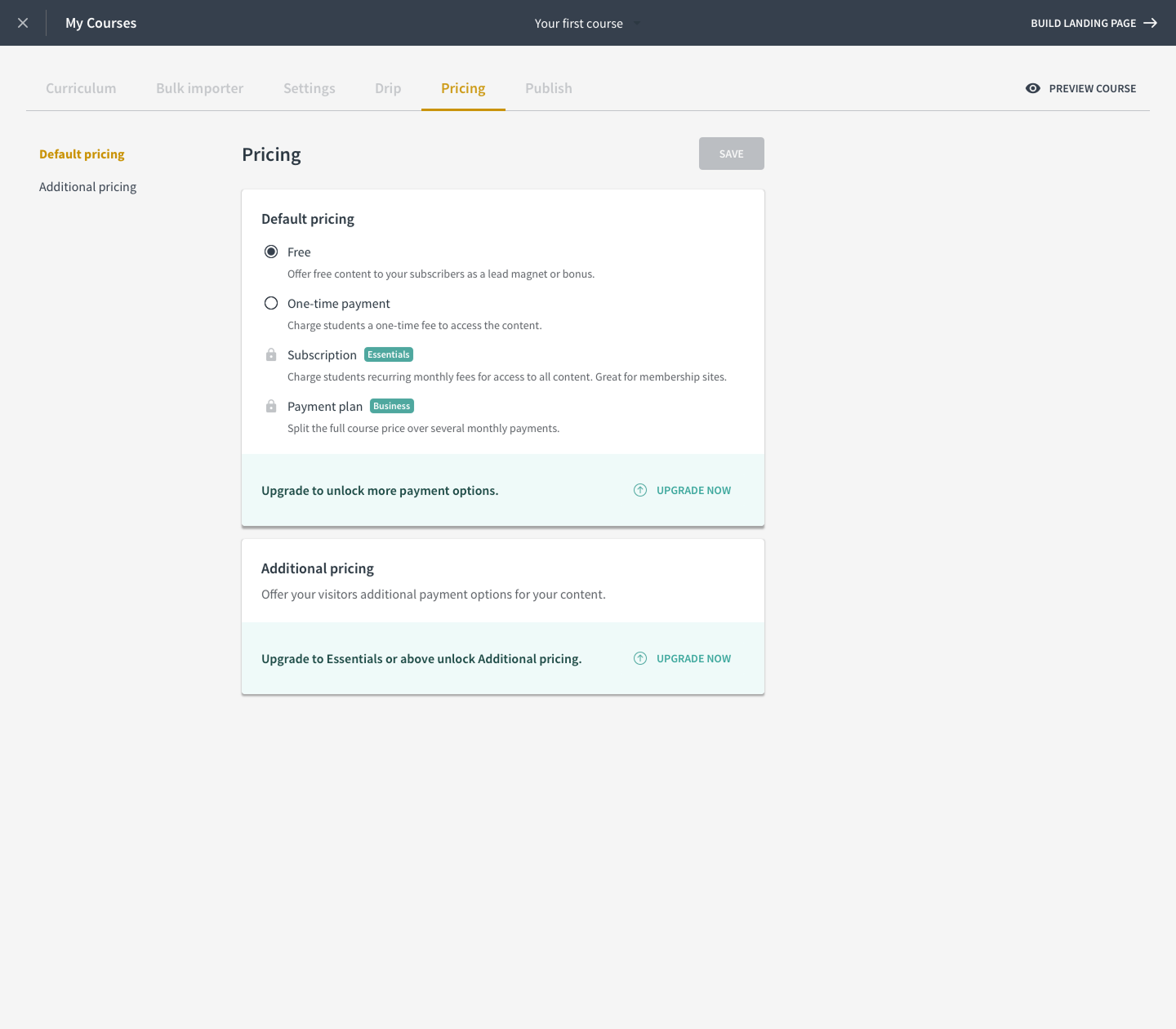
Task: Click the Essentials plan badge
Action: click(x=389, y=354)
